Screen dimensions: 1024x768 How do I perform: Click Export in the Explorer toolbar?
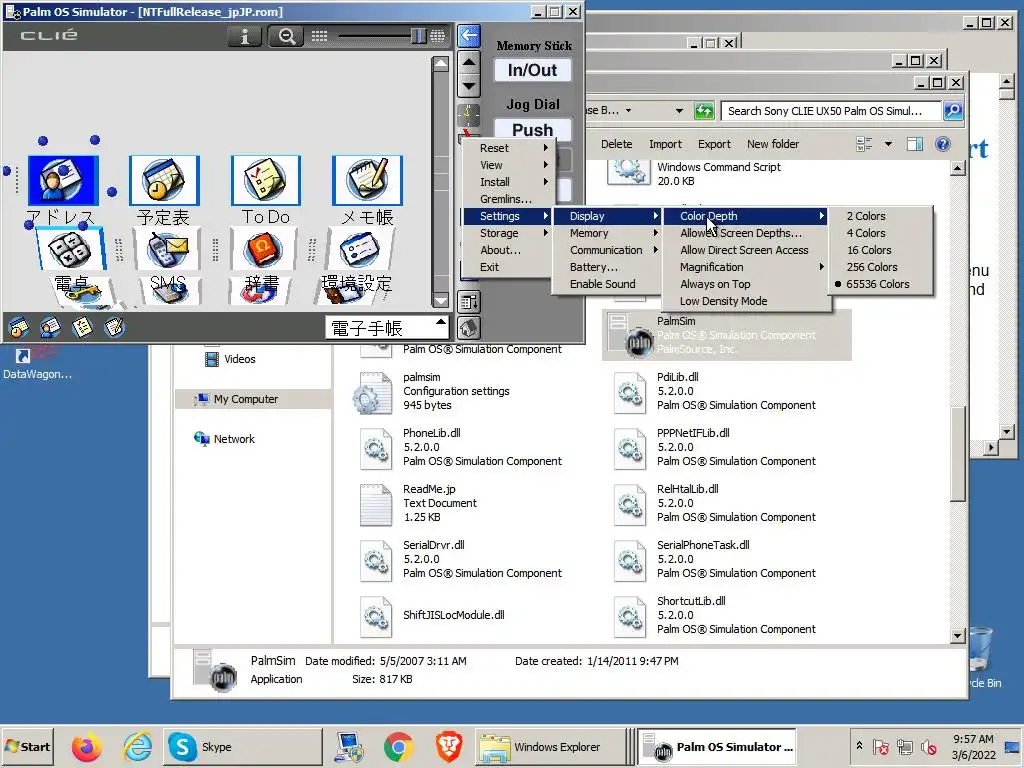coord(714,144)
